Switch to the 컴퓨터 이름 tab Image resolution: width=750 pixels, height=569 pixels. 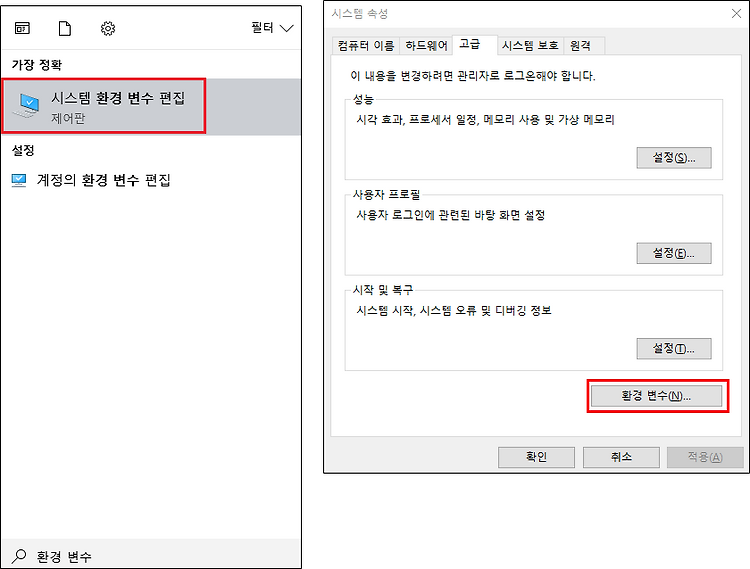click(366, 45)
